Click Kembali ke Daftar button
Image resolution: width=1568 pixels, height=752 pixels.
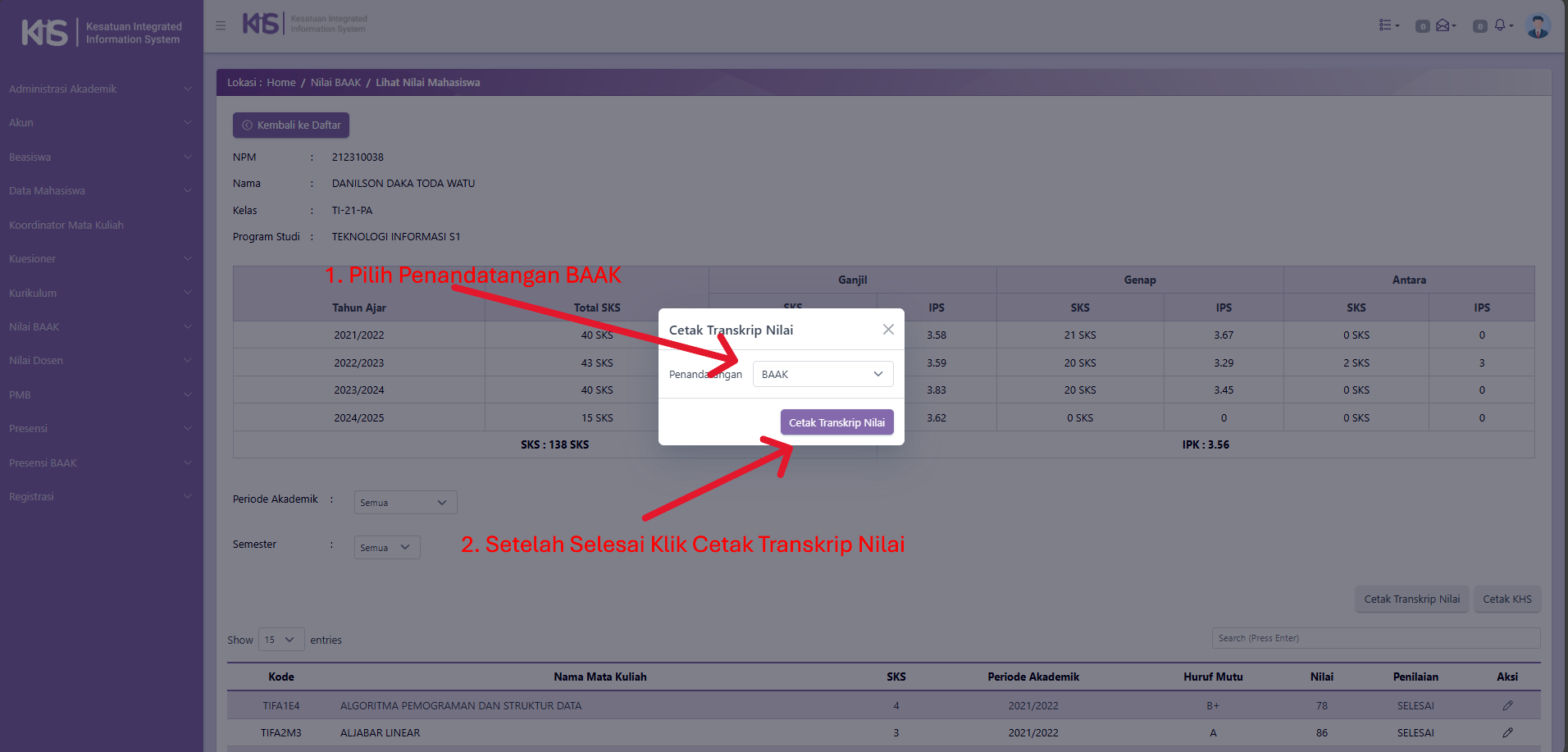[291, 125]
